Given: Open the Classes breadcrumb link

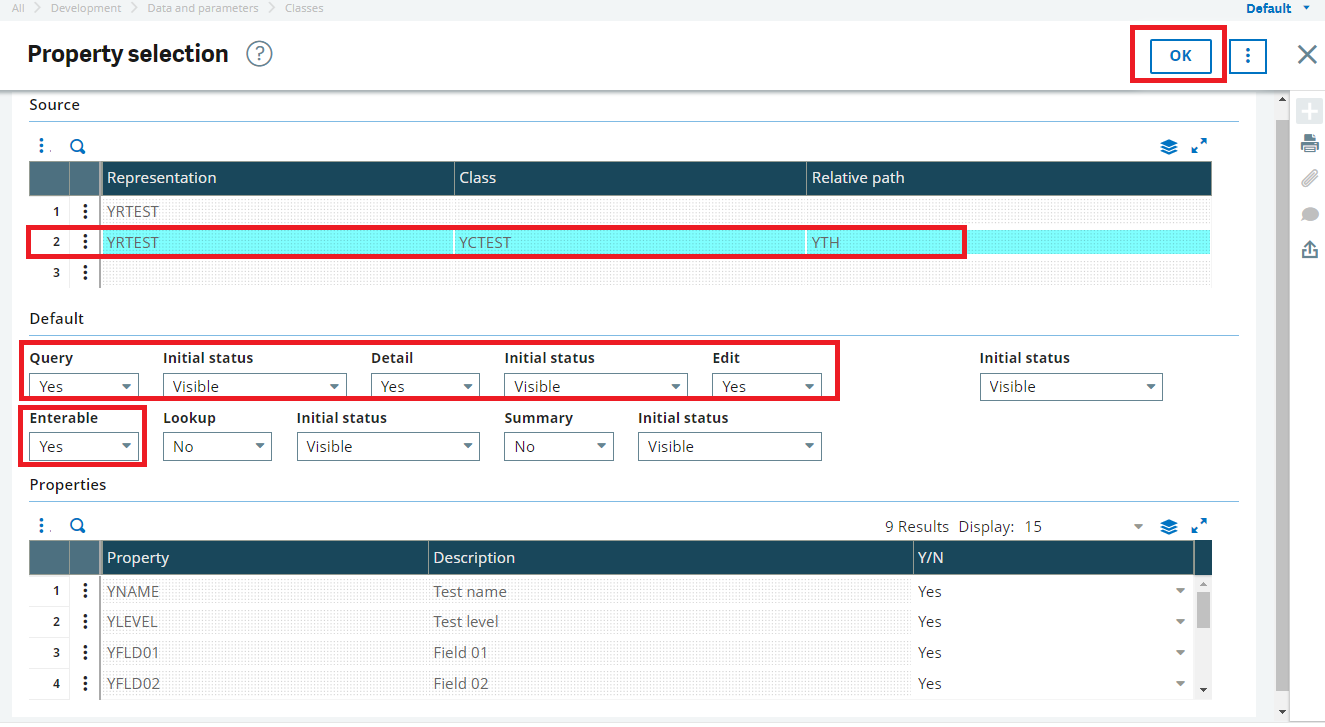Looking at the screenshot, I should 304,8.
